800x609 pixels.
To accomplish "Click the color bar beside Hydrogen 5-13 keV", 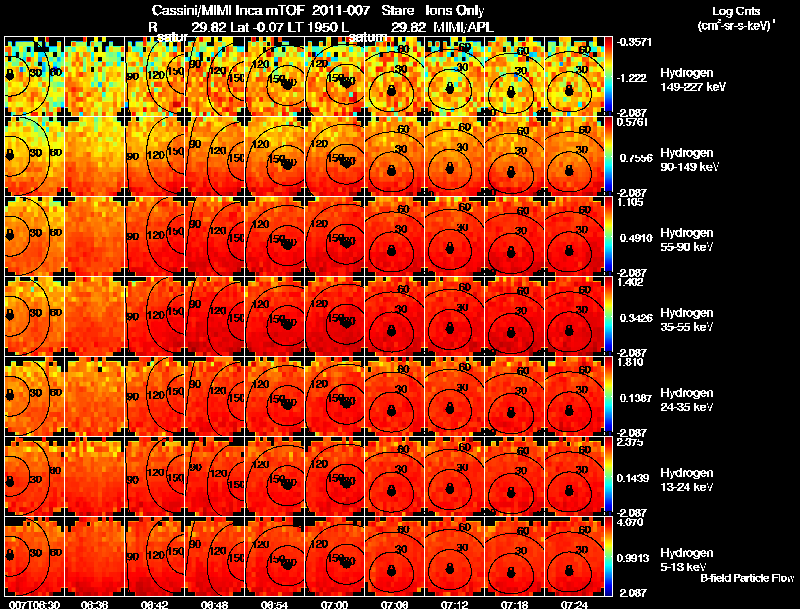I will tap(608, 556).
